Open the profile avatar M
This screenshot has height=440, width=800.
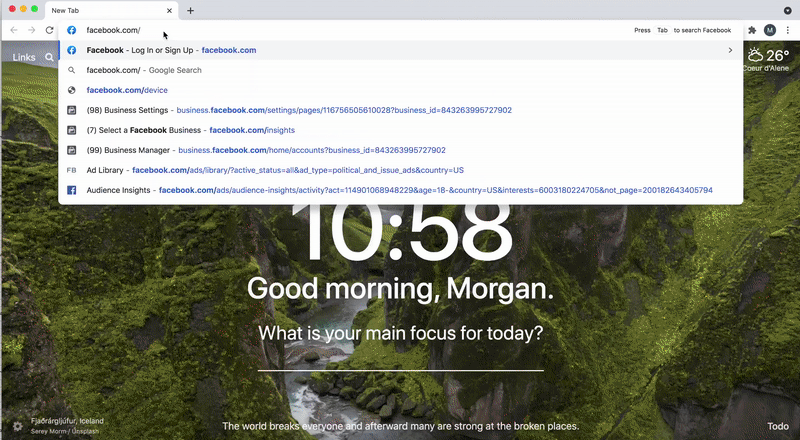[x=770, y=30]
